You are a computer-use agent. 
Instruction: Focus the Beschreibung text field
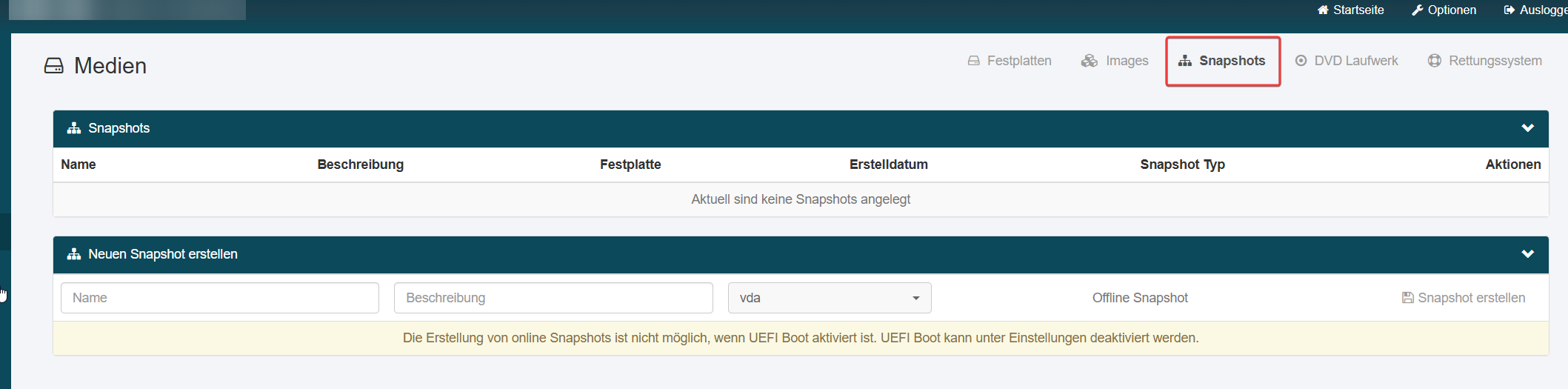pos(553,298)
